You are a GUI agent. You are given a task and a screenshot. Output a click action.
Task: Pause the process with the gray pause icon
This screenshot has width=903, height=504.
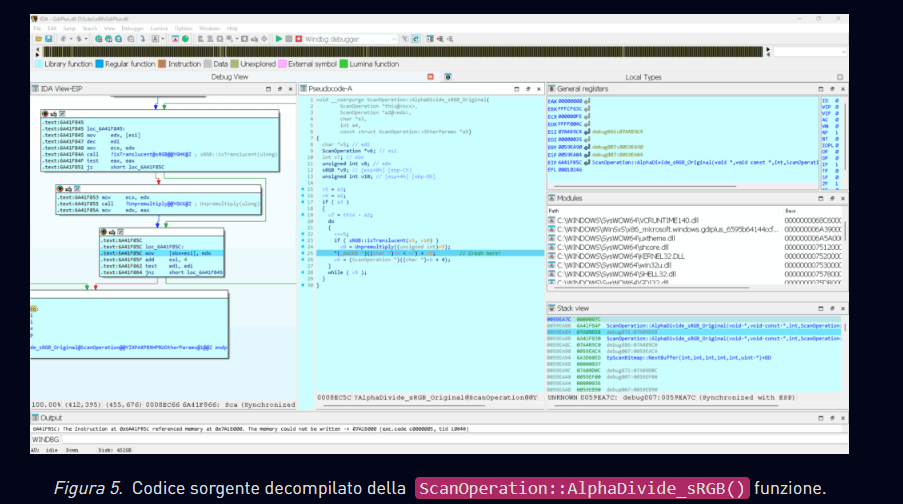coord(289,39)
